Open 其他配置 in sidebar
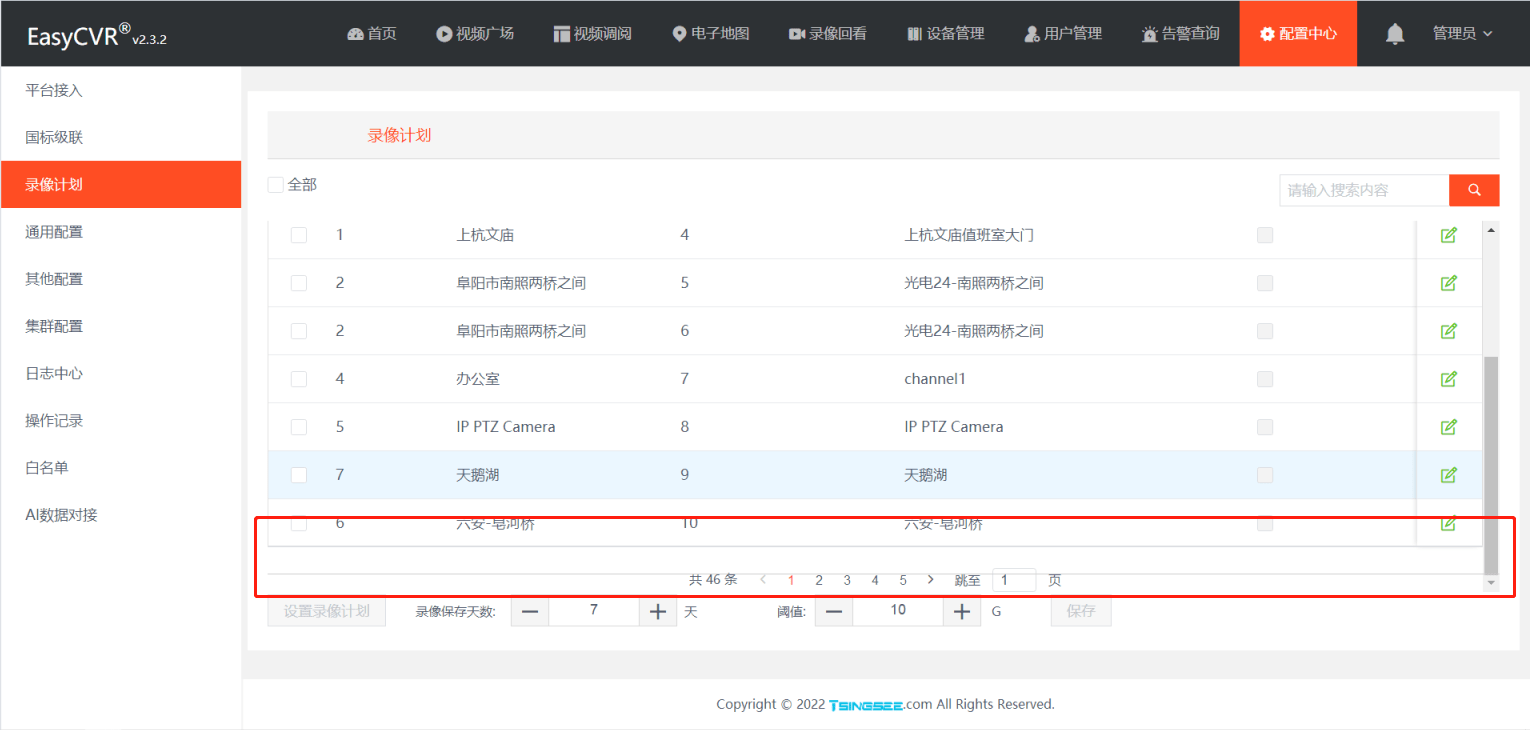1530x730 pixels. point(121,278)
